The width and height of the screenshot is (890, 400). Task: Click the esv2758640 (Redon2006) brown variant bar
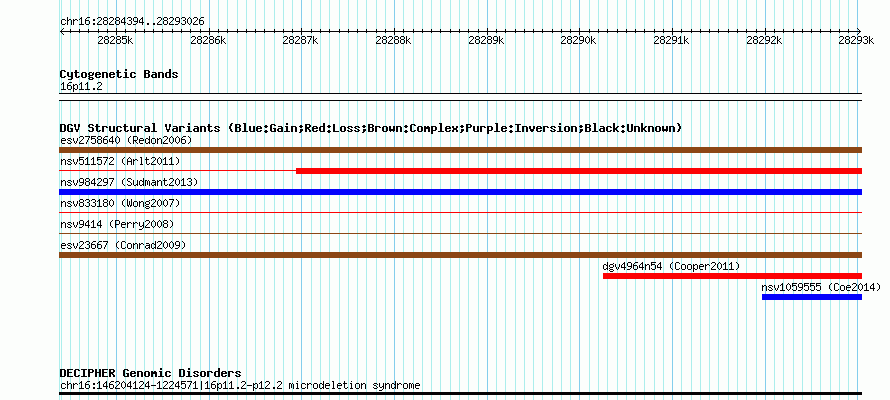tap(460, 150)
